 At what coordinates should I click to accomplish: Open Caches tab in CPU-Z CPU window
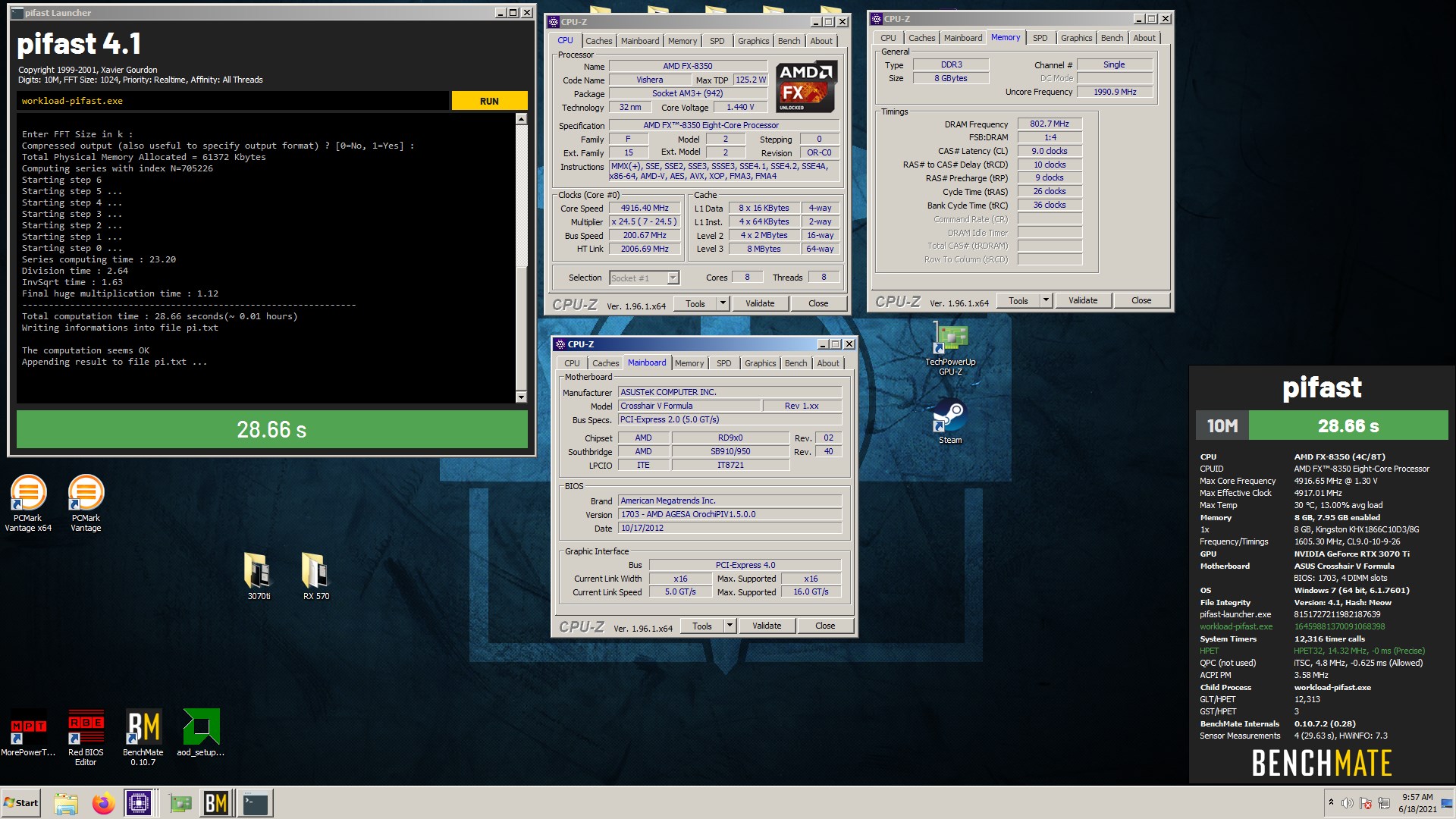point(598,41)
